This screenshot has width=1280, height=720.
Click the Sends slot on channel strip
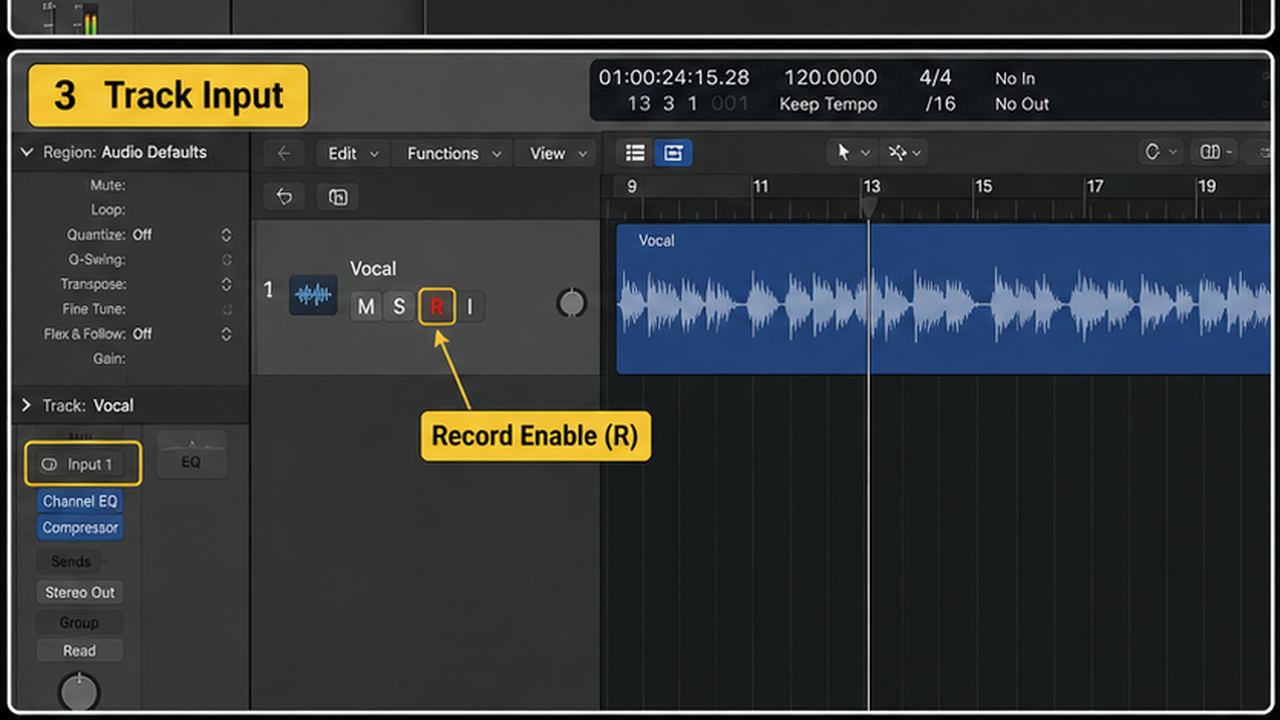tap(71, 561)
